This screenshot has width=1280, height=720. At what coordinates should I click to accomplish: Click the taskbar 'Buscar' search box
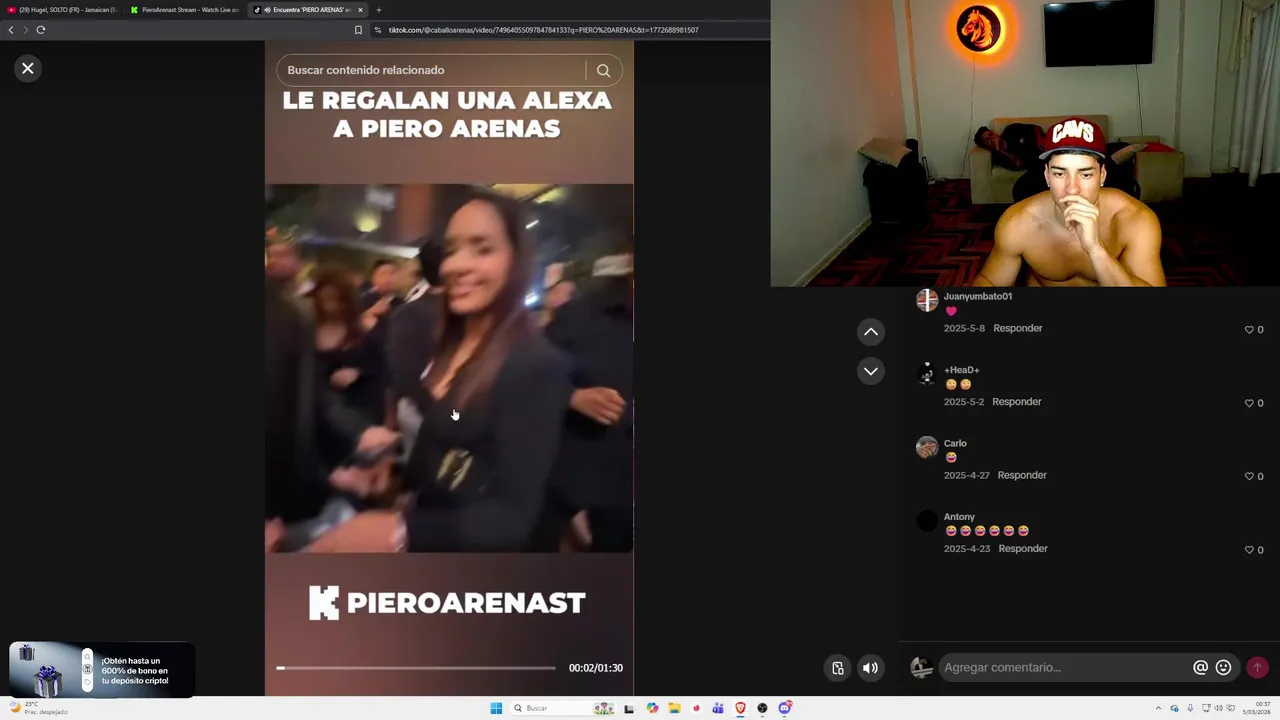tap(563, 708)
